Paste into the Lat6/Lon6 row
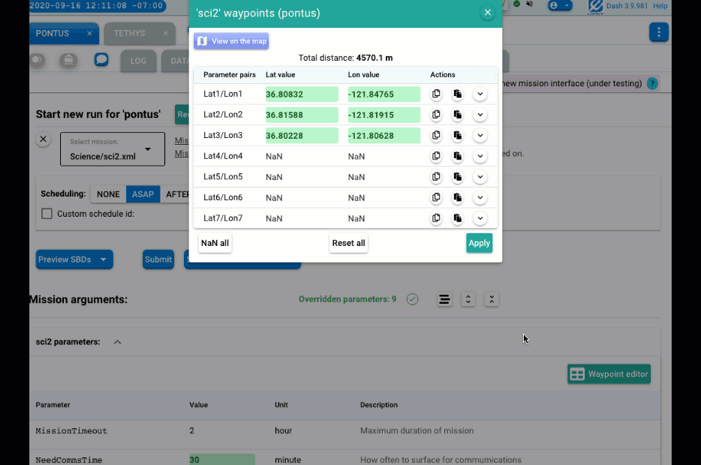This screenshot has height=465, width=701. 457,198
